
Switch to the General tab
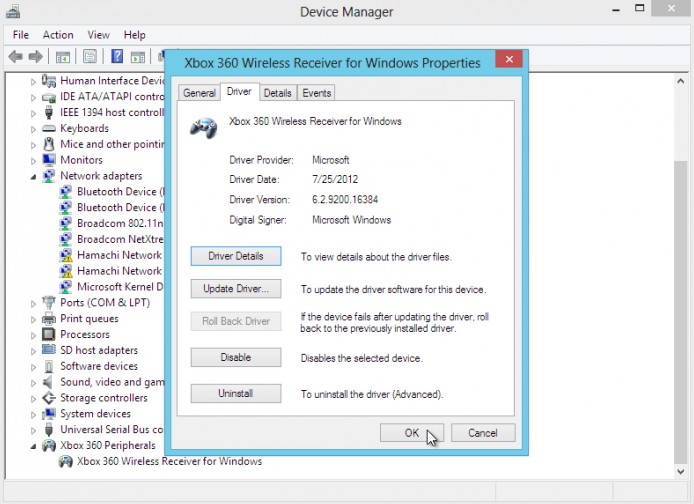(x=199, y=93)
